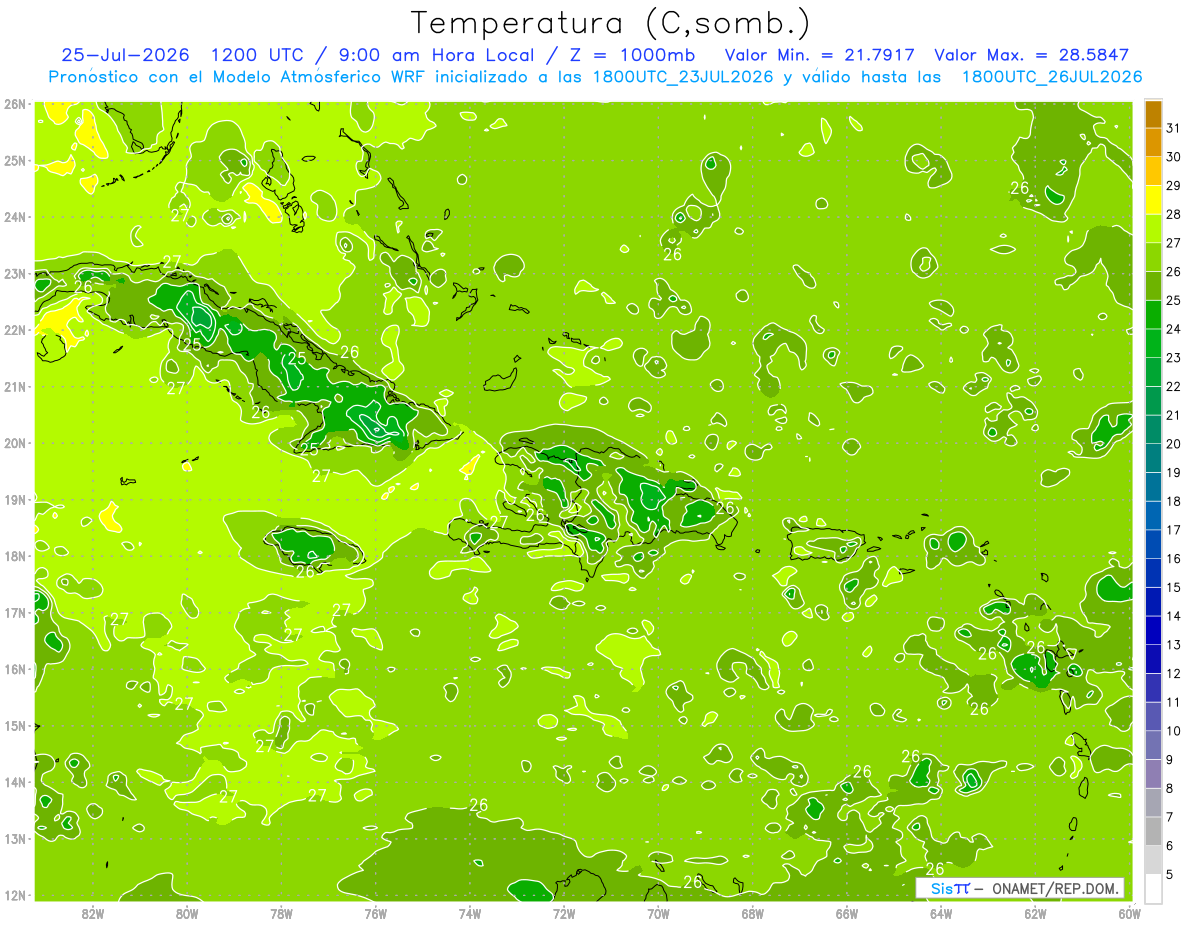The height and width of the screenshot is (927, 1200).
Task: Click the legend value 29
Action: click(x=1173, y=186)
